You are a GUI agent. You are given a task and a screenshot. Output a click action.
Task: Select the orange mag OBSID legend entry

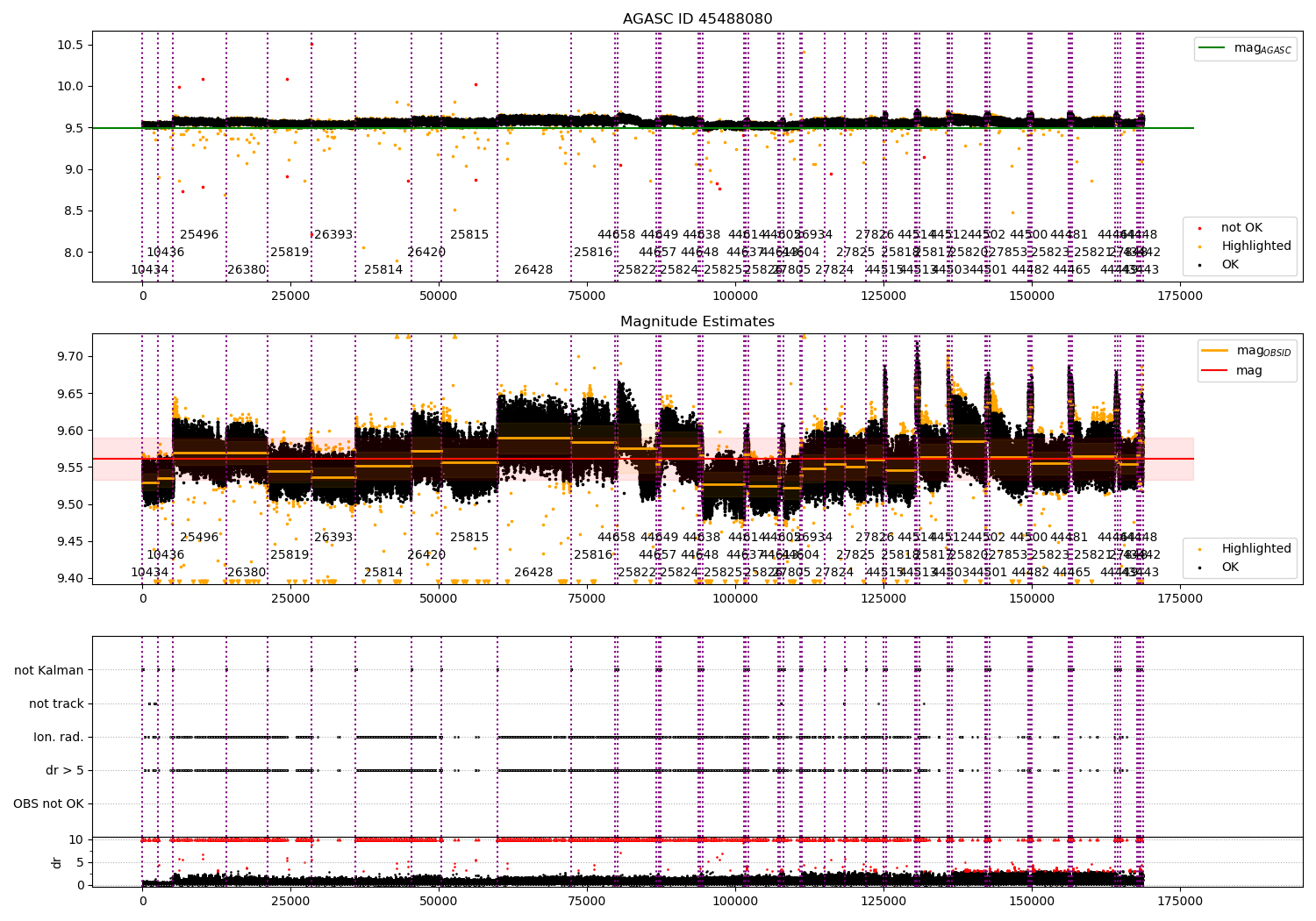tap(1248, 351)
